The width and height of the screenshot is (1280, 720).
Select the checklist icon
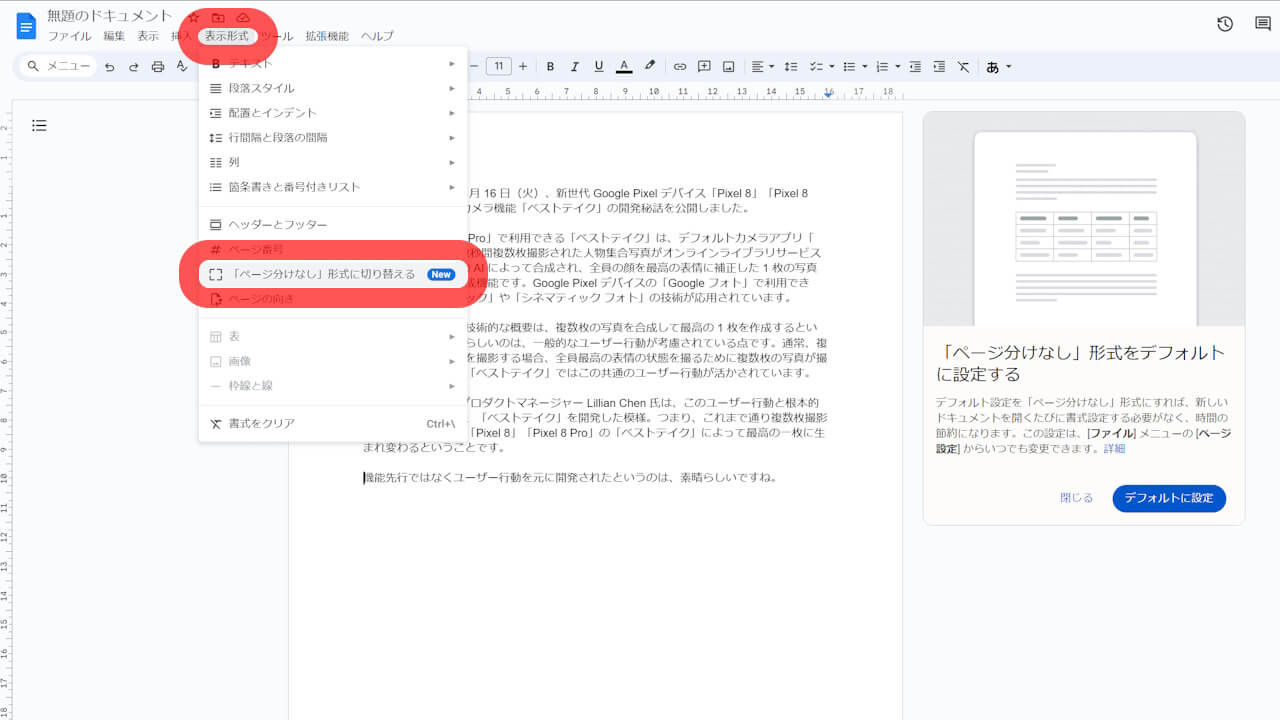pyautogui.click(x=816, y=67)
